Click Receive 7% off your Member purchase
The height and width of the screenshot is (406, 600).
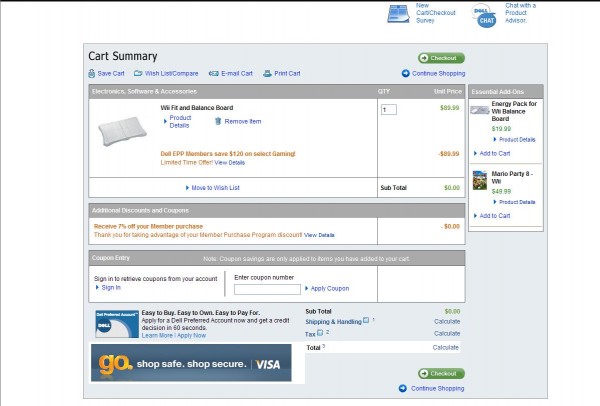[x=148, y=227]
